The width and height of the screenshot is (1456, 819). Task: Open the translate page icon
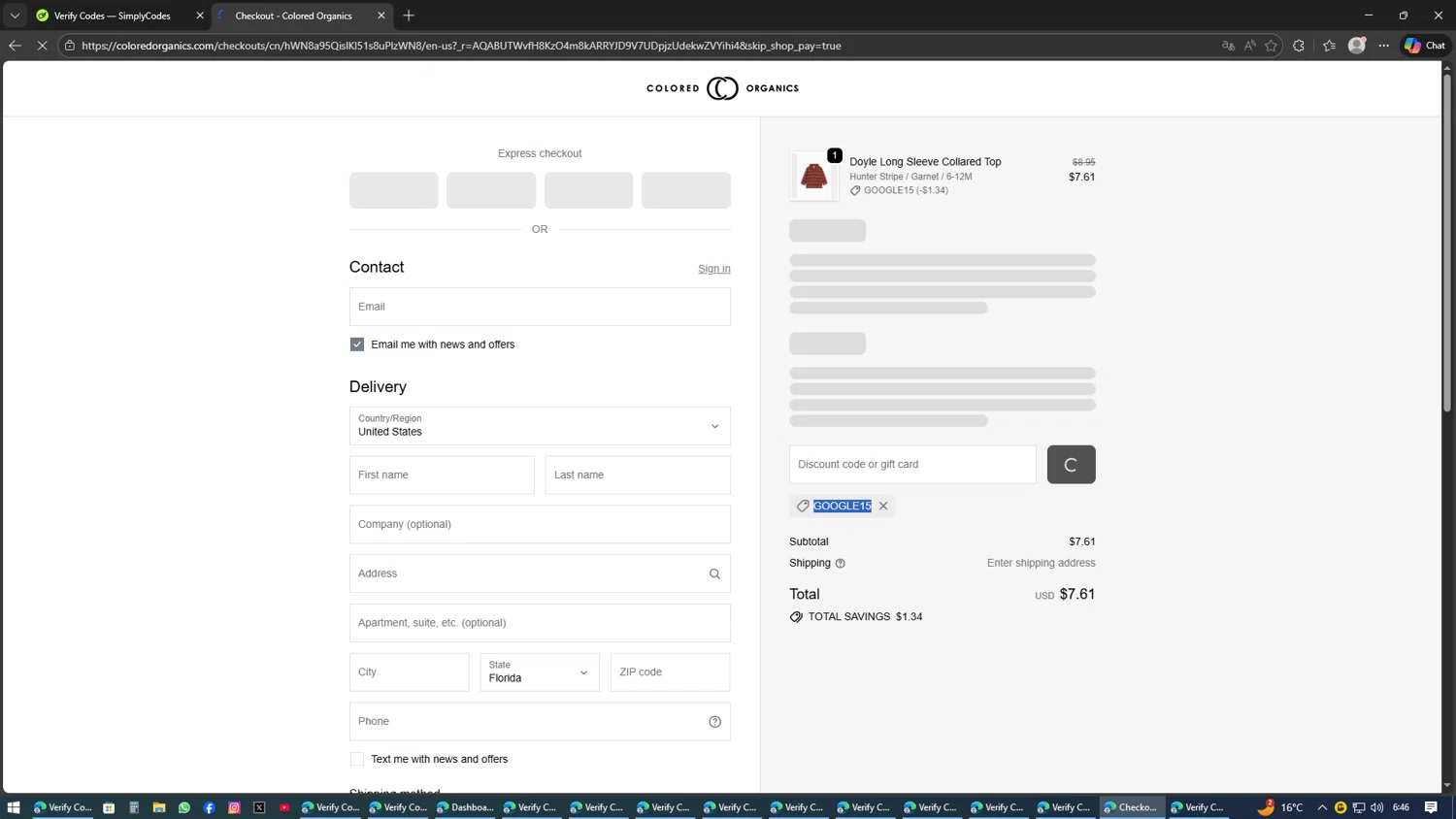1228,46
